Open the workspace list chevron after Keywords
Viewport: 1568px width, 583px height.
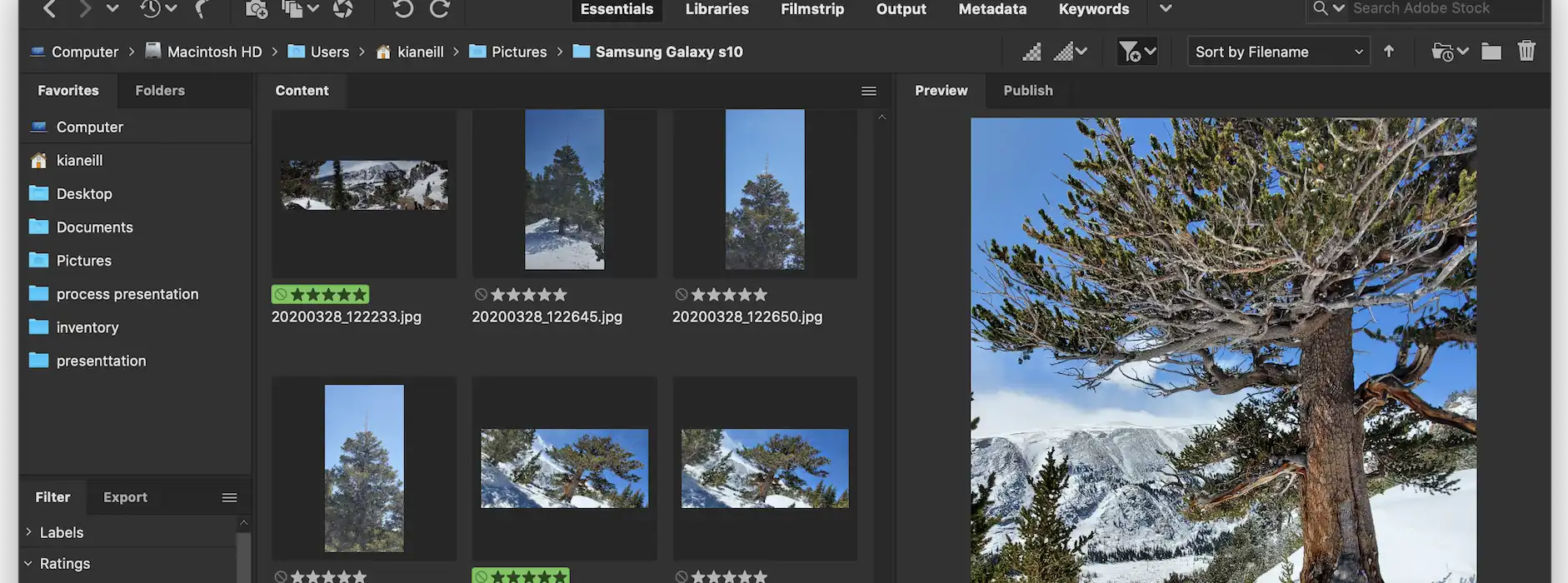[x=1166, y=9]
